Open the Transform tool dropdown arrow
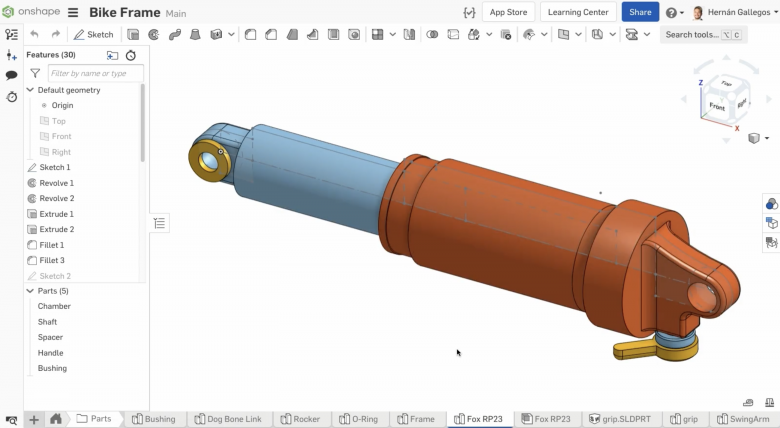Viewport: 780px width, 428px height. pos(489,34)
